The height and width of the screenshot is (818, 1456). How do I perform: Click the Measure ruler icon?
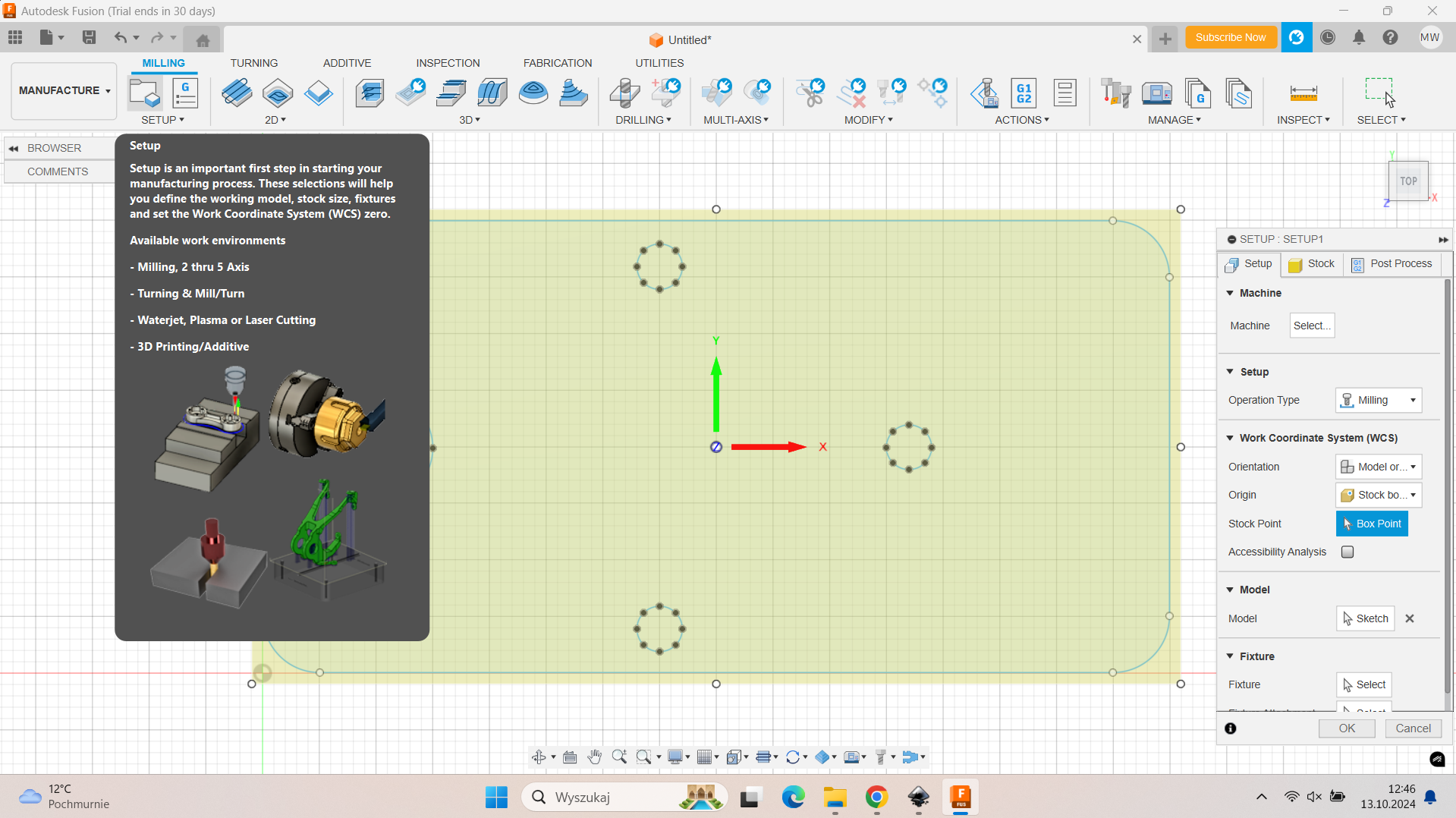tap(1303, 93)
